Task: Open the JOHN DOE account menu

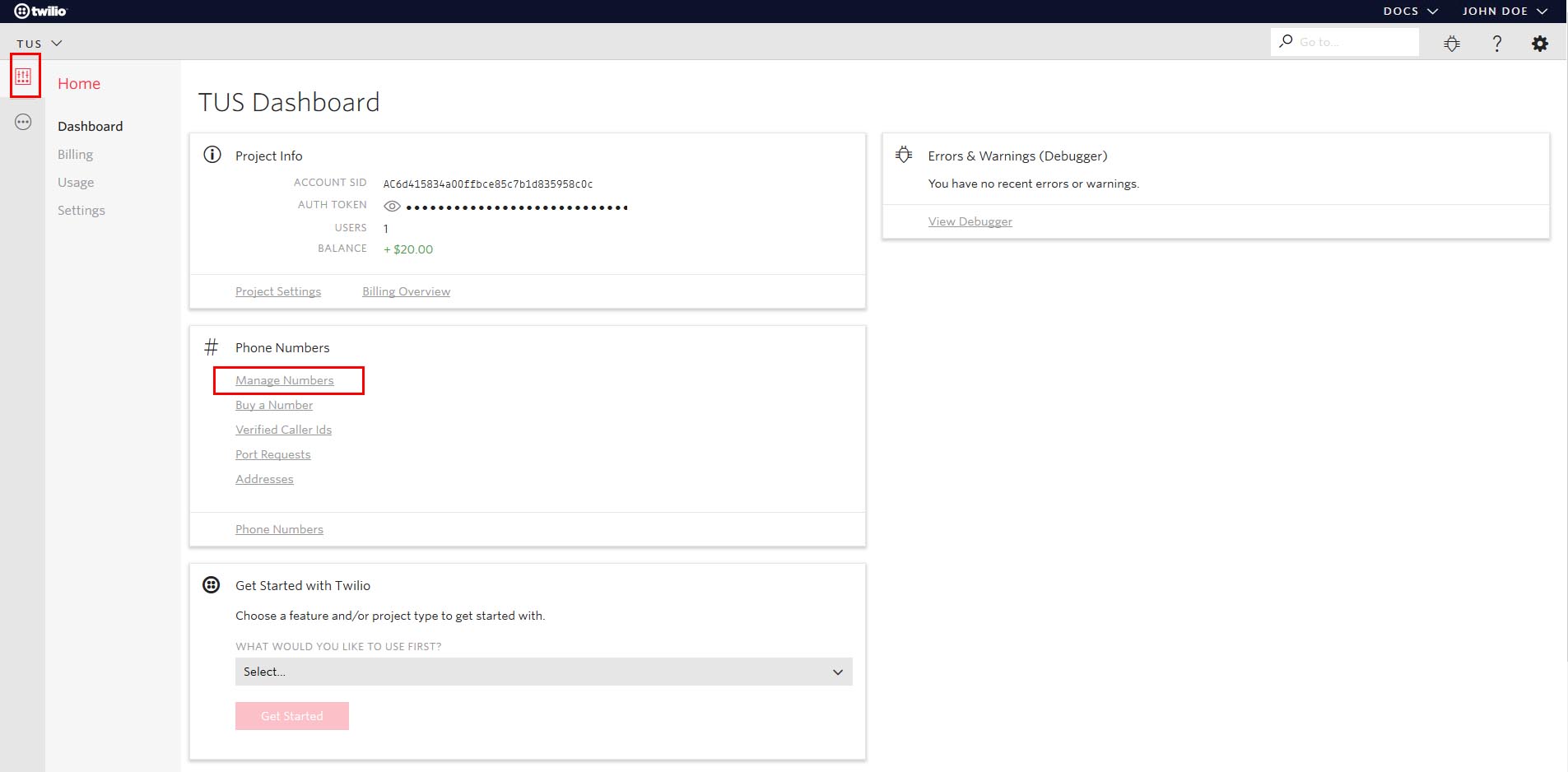Action: [1505, 11]
